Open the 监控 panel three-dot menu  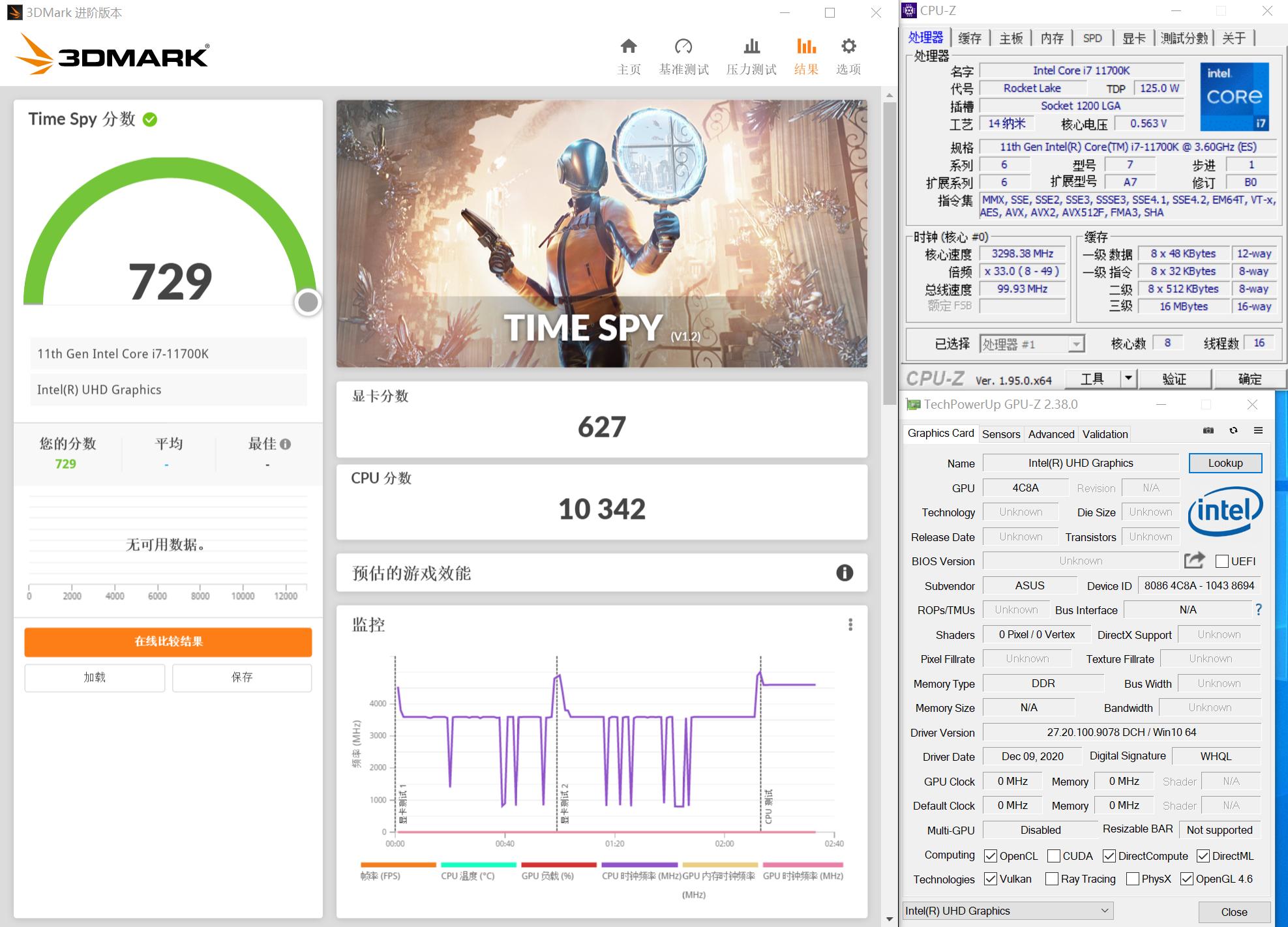(850, 625)
